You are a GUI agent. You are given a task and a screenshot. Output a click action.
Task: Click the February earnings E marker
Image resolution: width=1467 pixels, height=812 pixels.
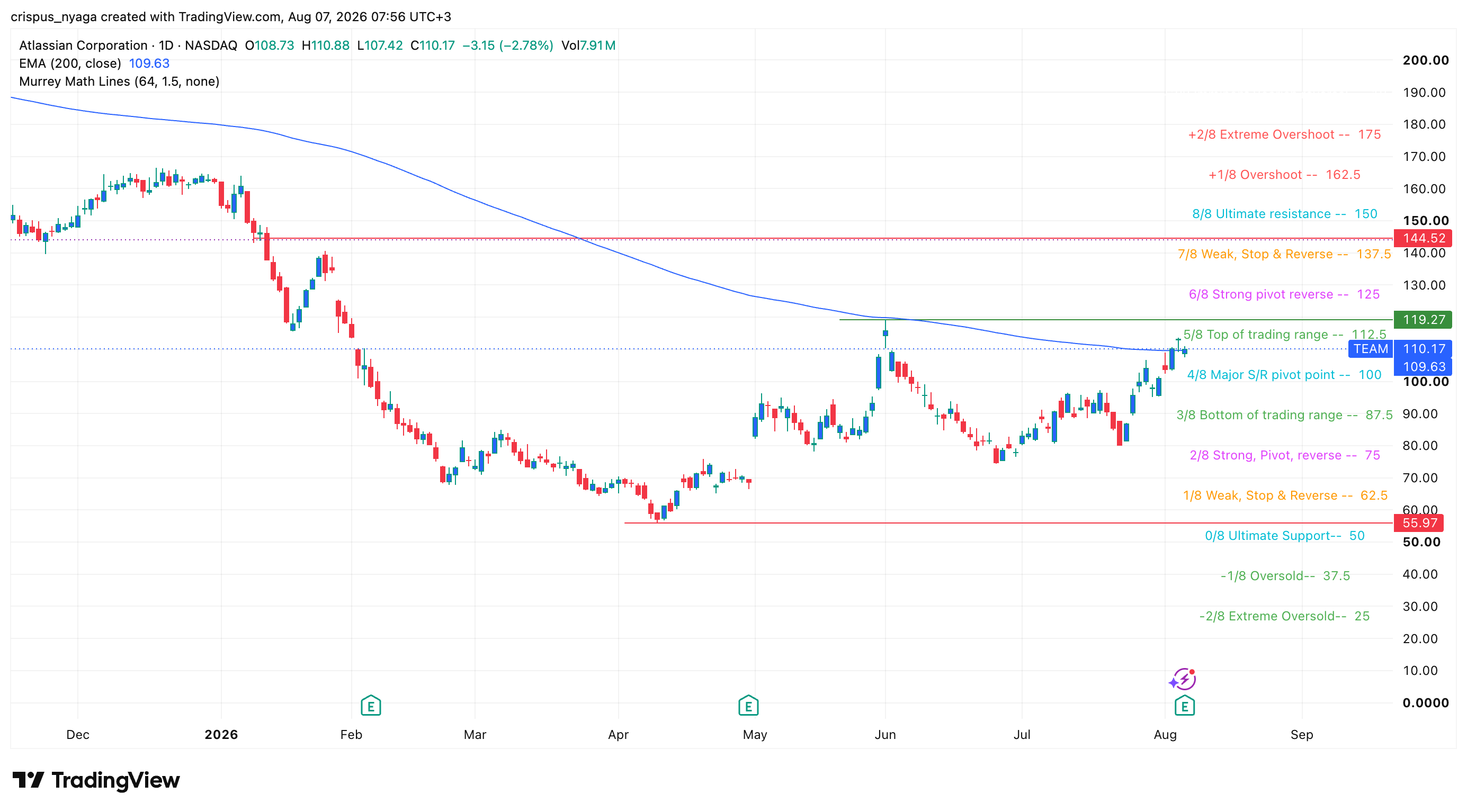[371, 706]
